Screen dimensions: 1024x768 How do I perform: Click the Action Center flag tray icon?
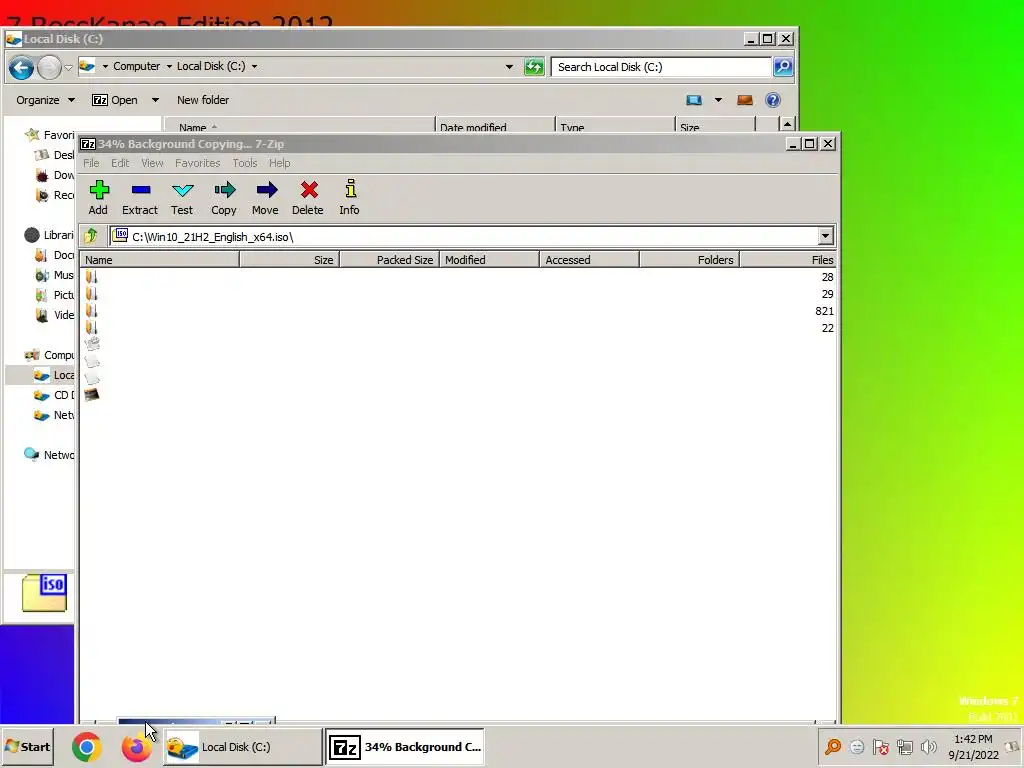[880, 746]
